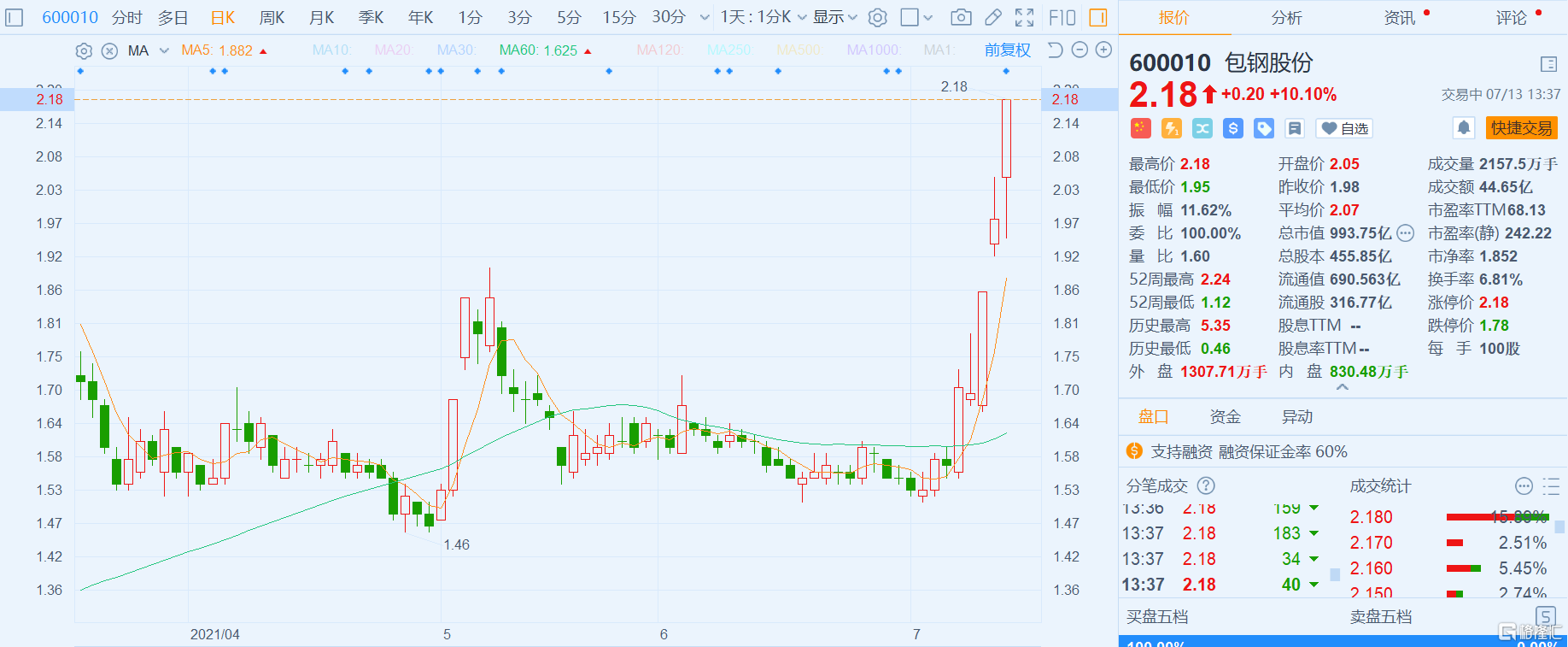Viewport: 1568px width, 647px height.
Task: Expand the 显示 display dropdown
Action: [x=834, y=17]
